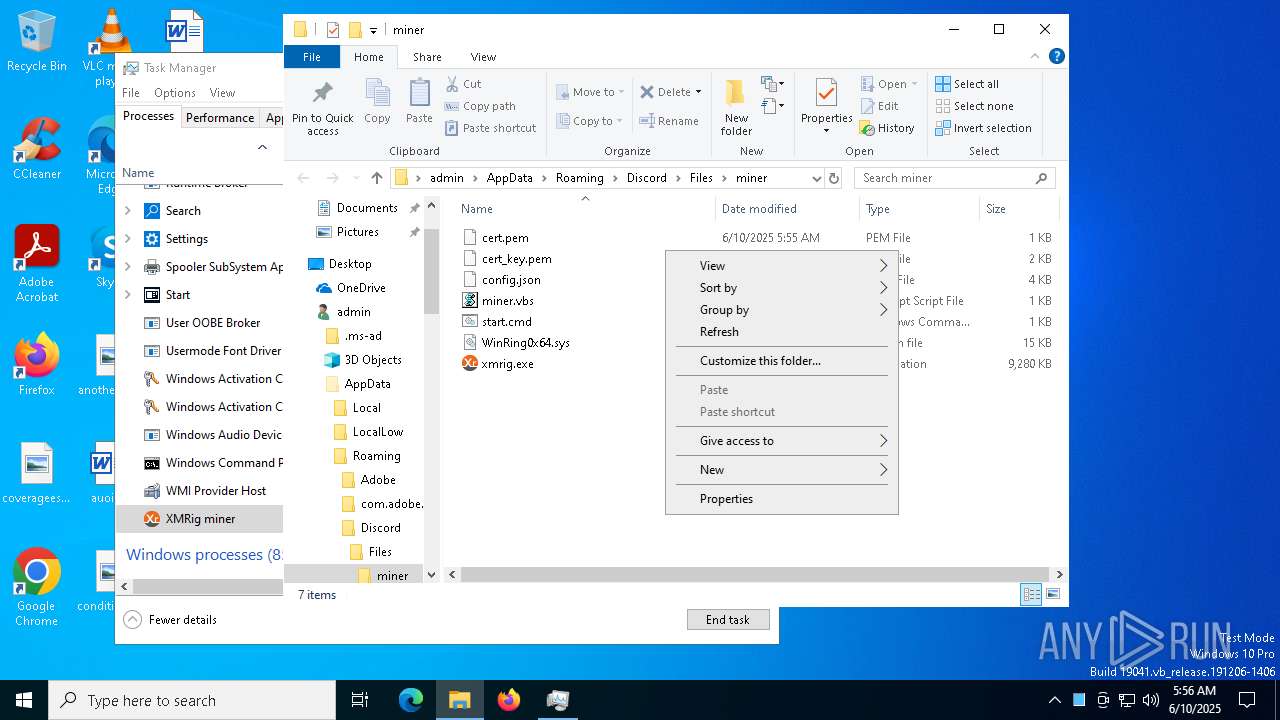Click the ribbon Properties icon
The image size is (1280, 720).
point(826,95)
